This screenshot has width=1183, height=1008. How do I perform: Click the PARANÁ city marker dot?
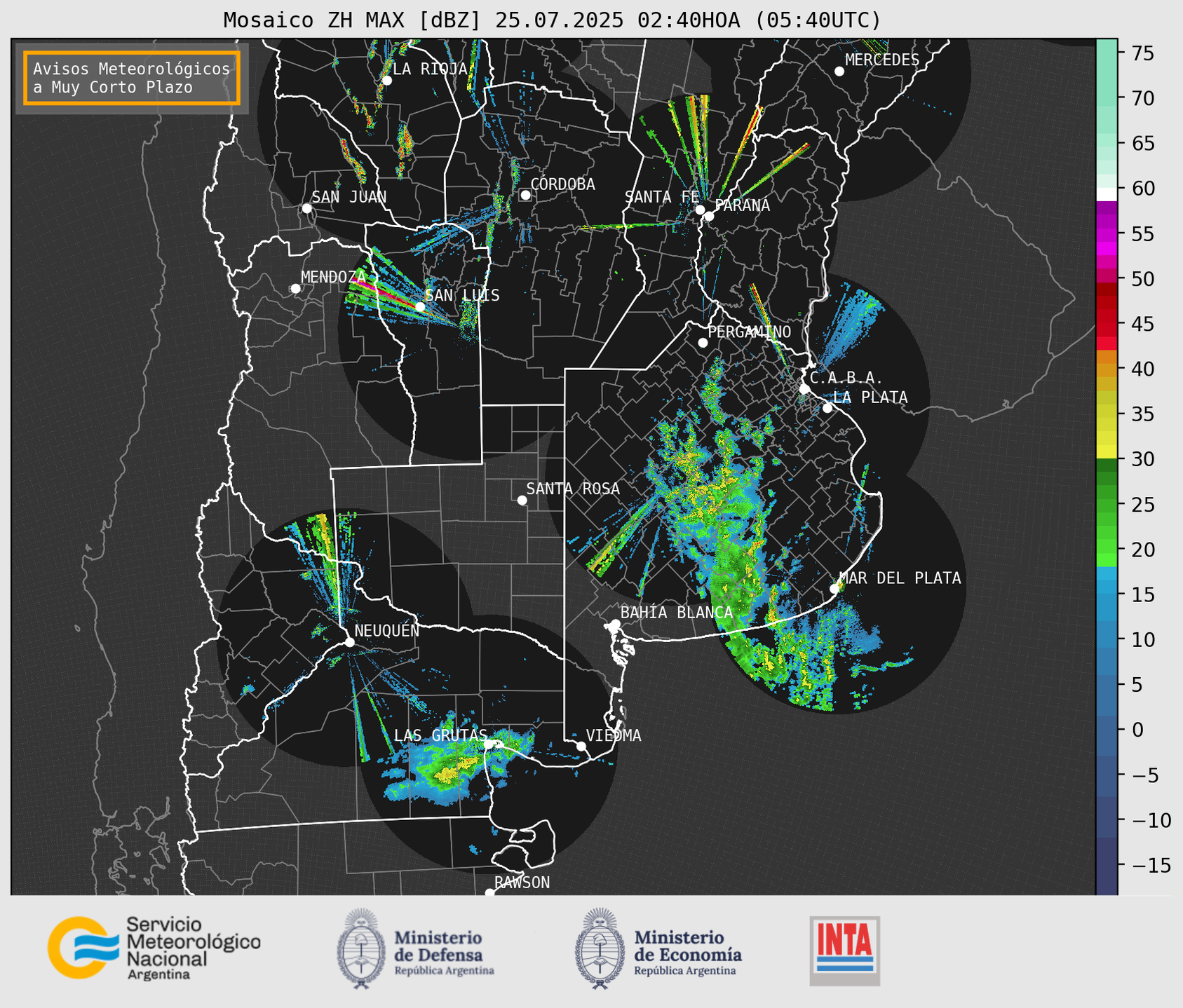coord(709,216)
